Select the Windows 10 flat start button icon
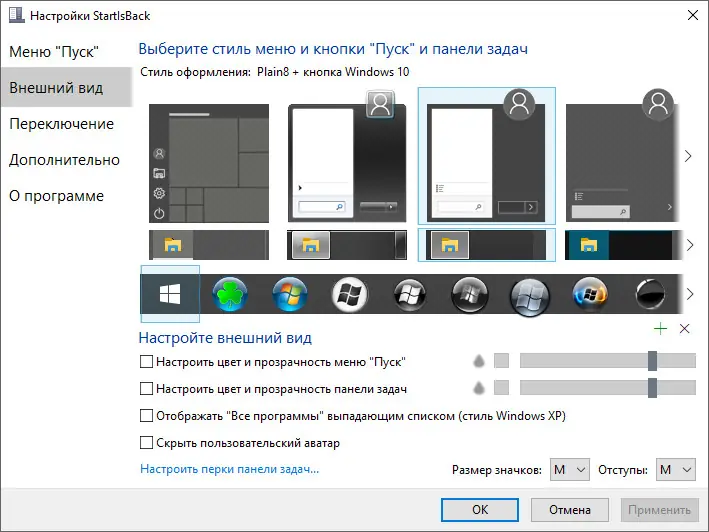This screenshot has height=532, width=709. pyautogui.click(x=170, y=294)
